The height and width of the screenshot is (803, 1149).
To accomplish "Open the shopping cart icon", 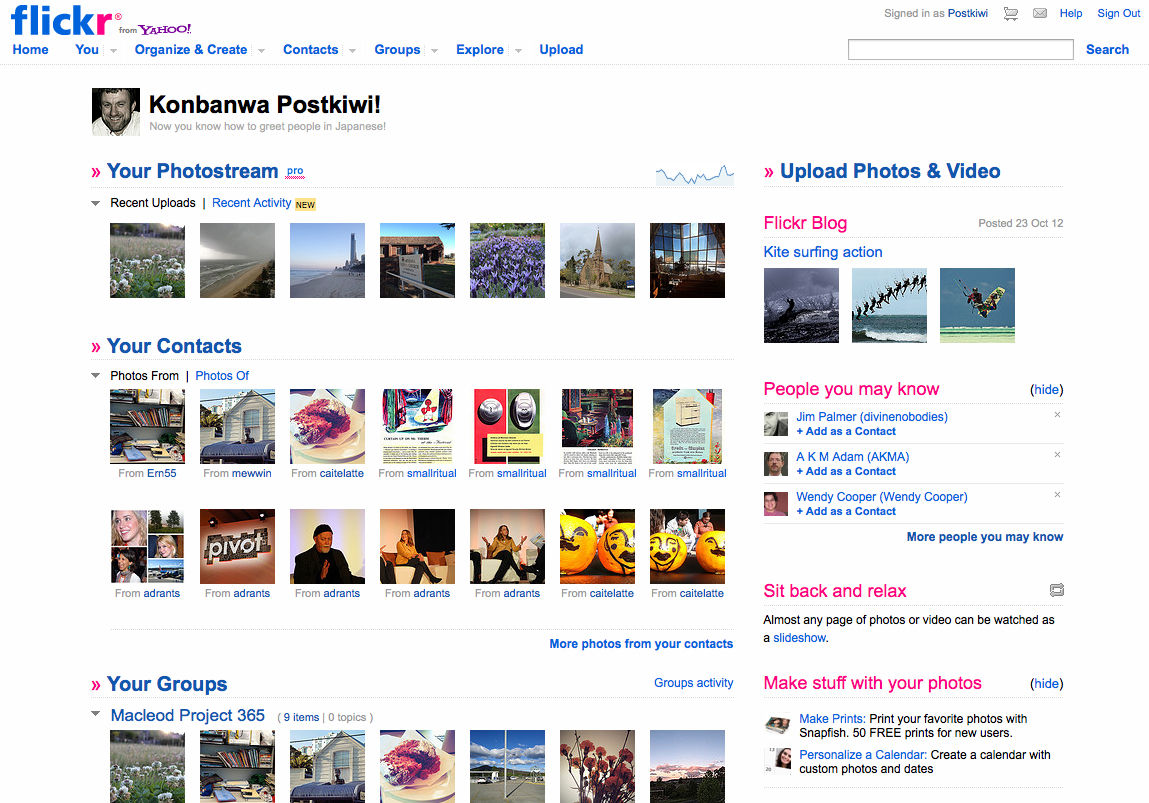I will click(1011, 13).
